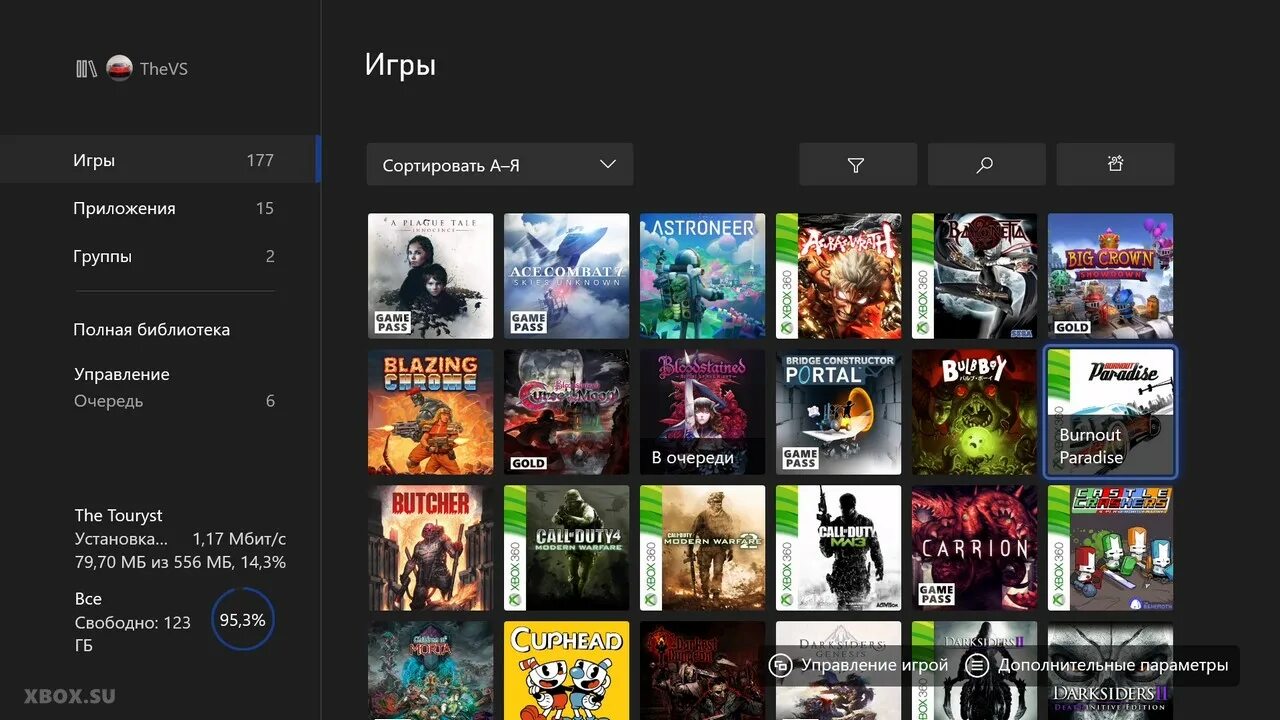This screenshot has height=720, width=1280.
Task: Open Bloodstained Curse of the Moon tile
Action: [x=566, y=412]
